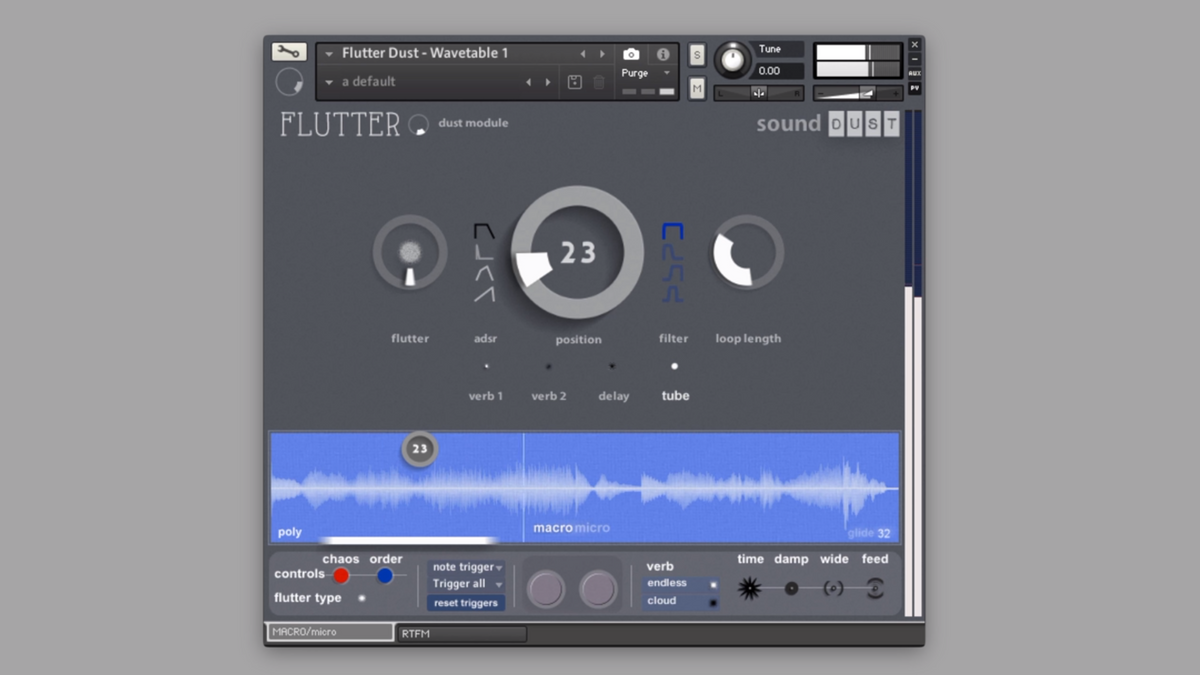Click the camera snapshot icon
Viewport: 1200px width, 675px height.
click(x=631, y=54)
